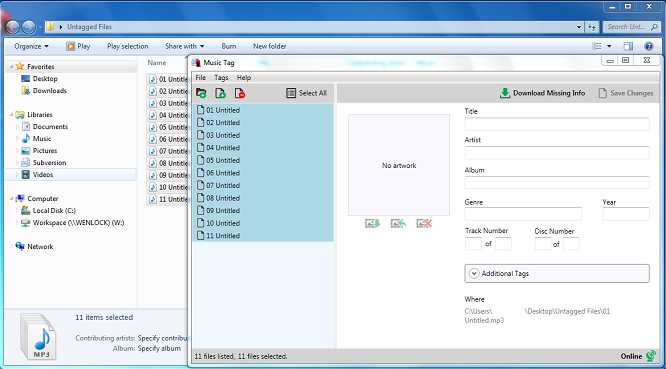This screenshot has height=369, width=666.
Task: Open Music Tag's Help menu
Action: click(x=244, y=78)
